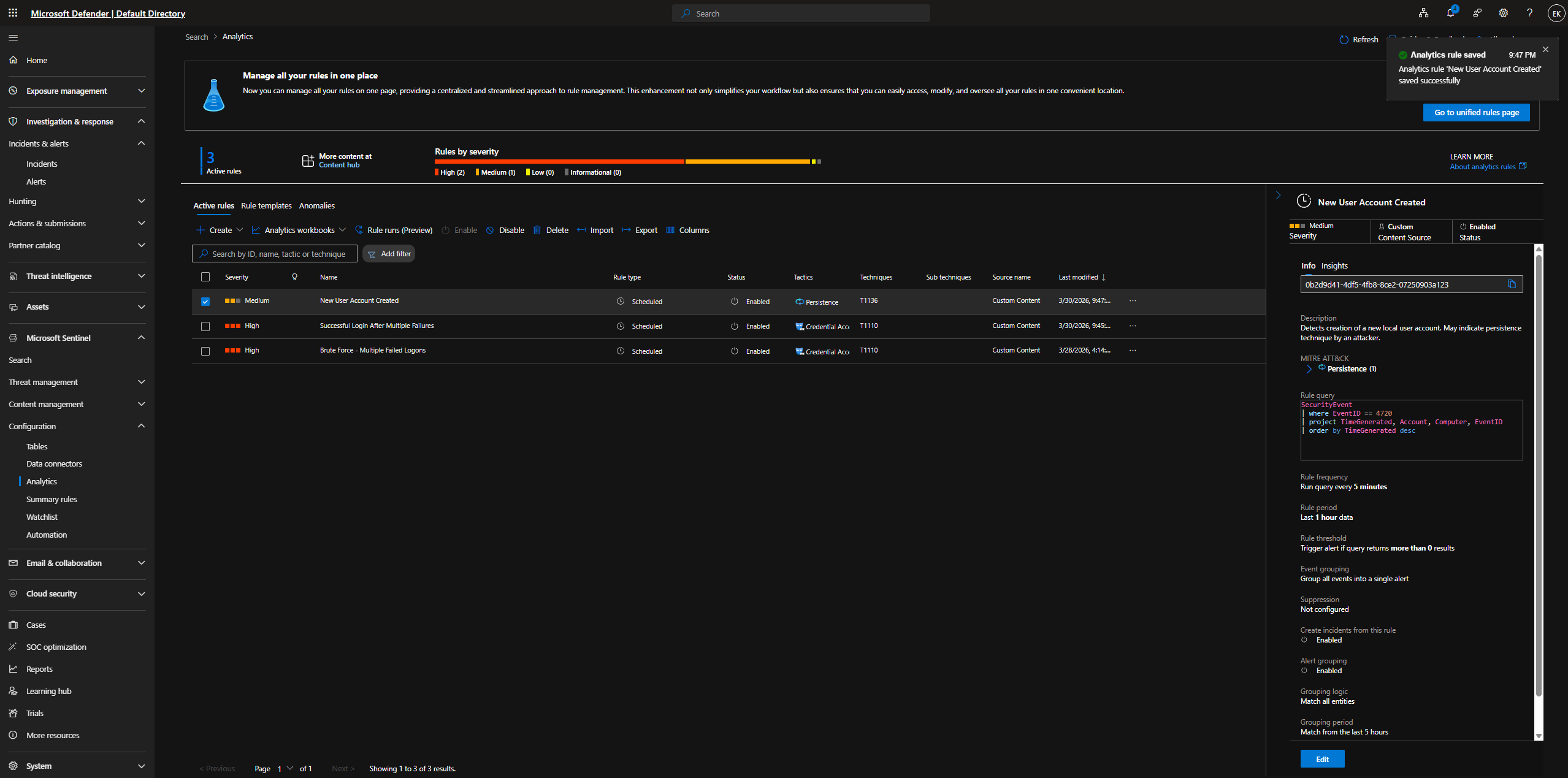Open the Content hub link
Image resolution: width=1568 pixels, height=778 pixels.
tap(338, 165)
